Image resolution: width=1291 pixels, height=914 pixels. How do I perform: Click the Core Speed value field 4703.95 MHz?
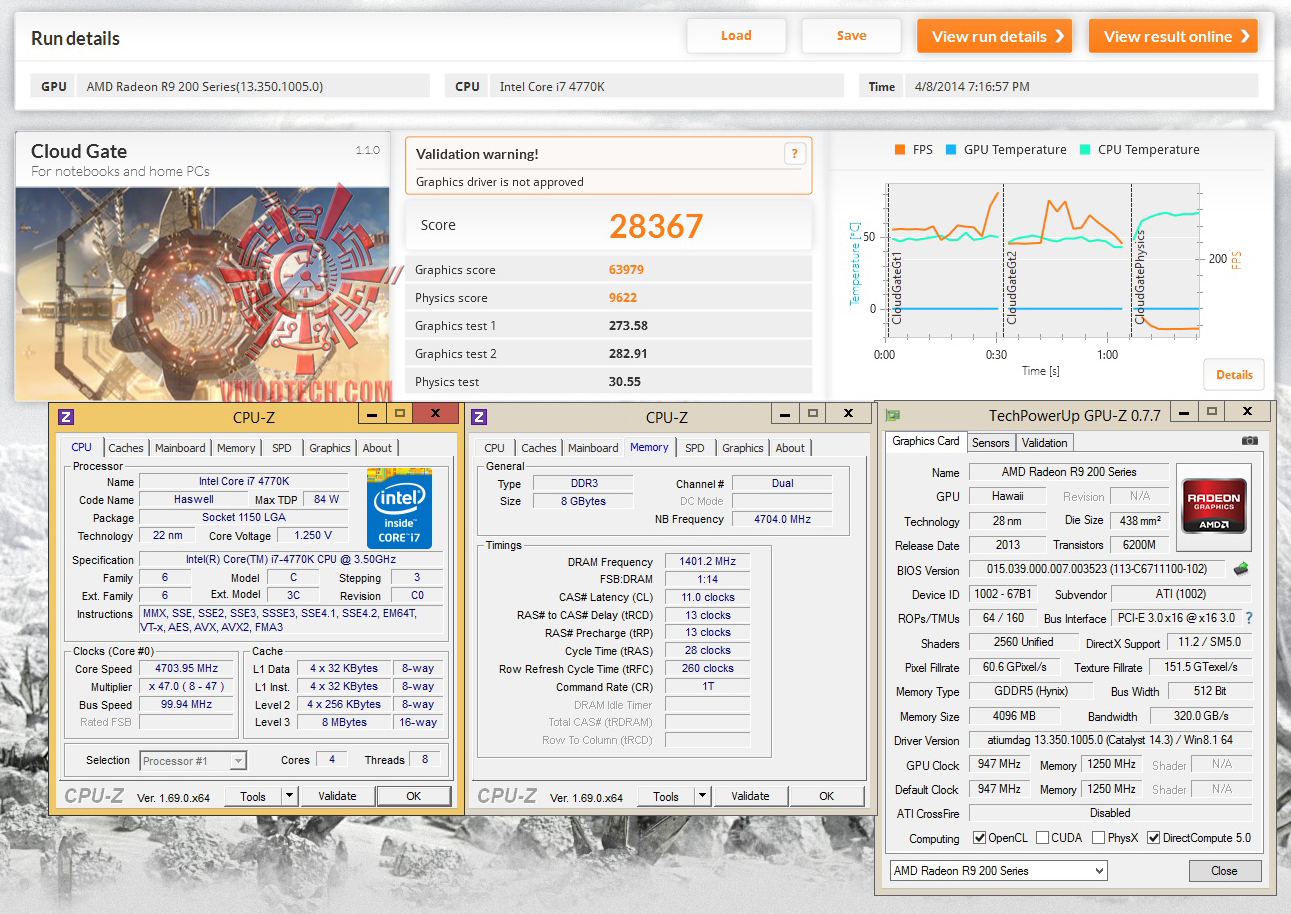[x=186, y=669]
